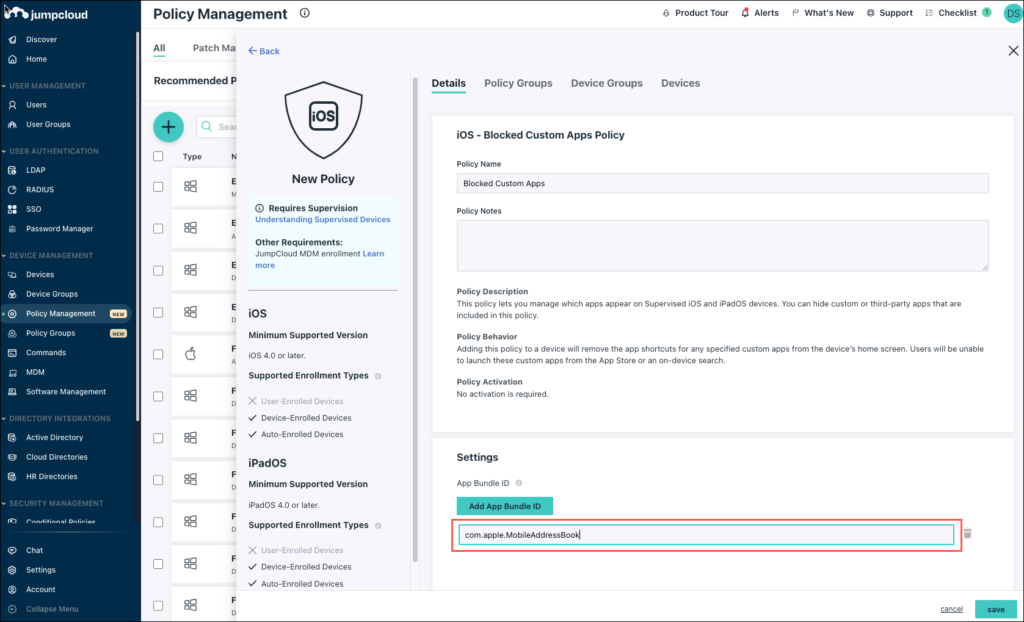Open Settings in sidebar
Image resolution: width=1024 pixels, height=622 pixels.
coord(40,571)
